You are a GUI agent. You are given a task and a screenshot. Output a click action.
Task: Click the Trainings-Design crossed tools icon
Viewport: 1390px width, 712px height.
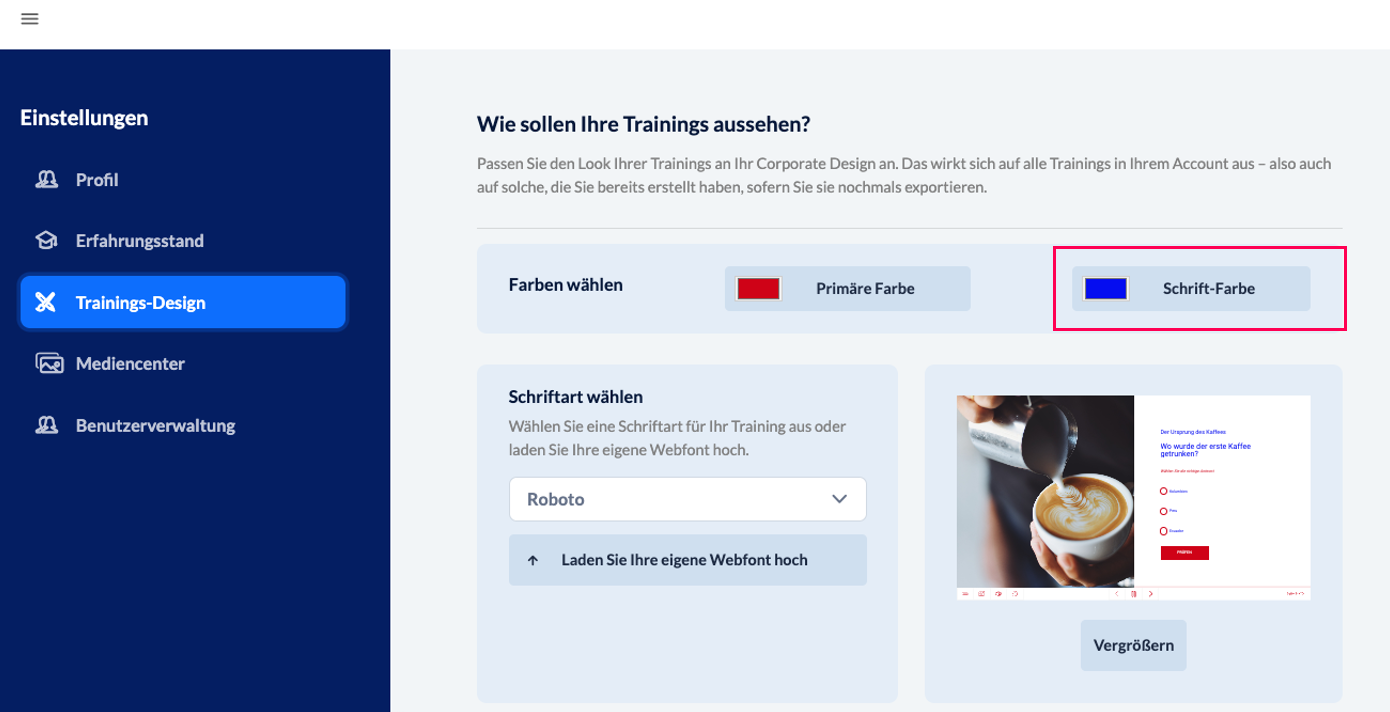coord(46,302)
